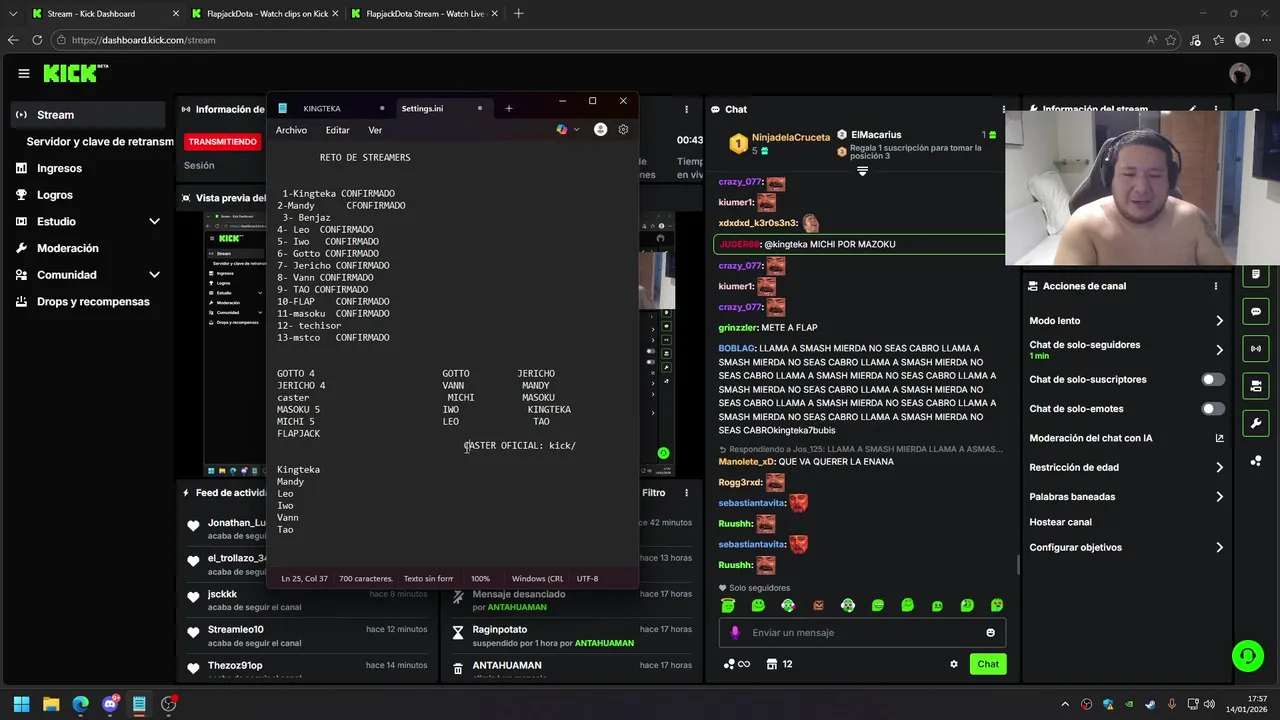Click UTF-8 encoding in Notepad status bar
Viewport: 1280px width, 720px height.
587,578
